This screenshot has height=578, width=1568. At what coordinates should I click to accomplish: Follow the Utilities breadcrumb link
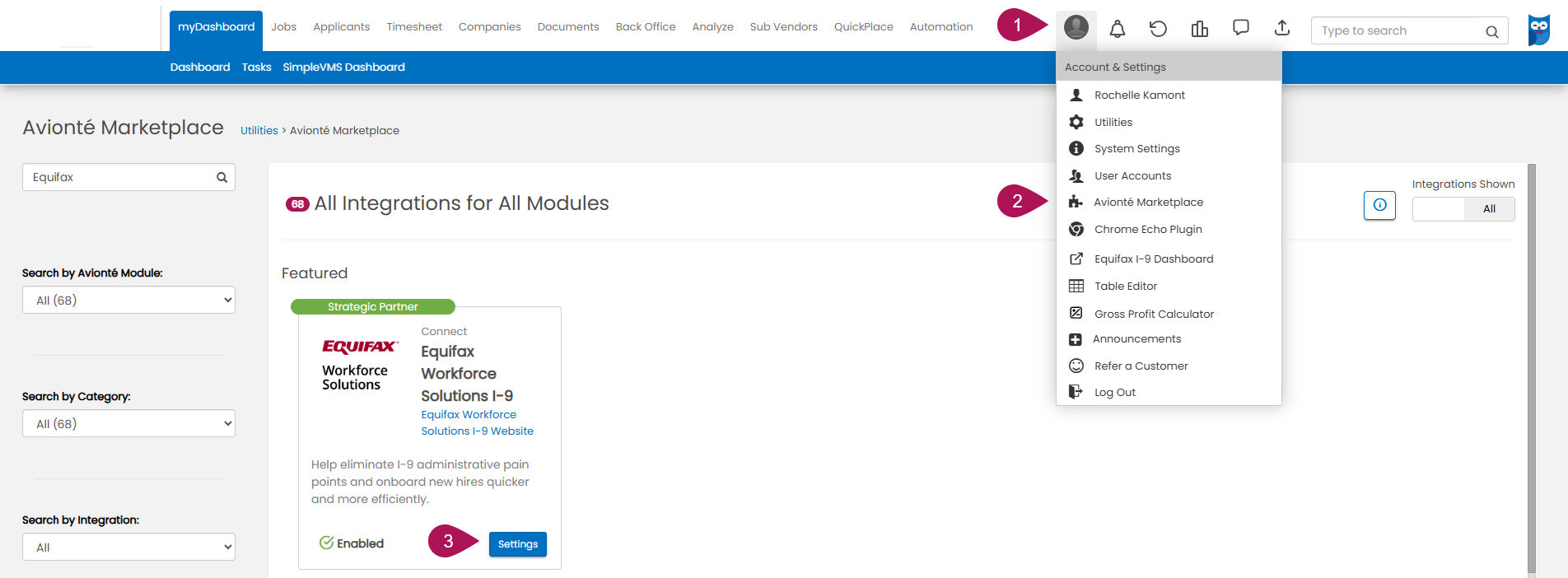click(x=259, y=130)
